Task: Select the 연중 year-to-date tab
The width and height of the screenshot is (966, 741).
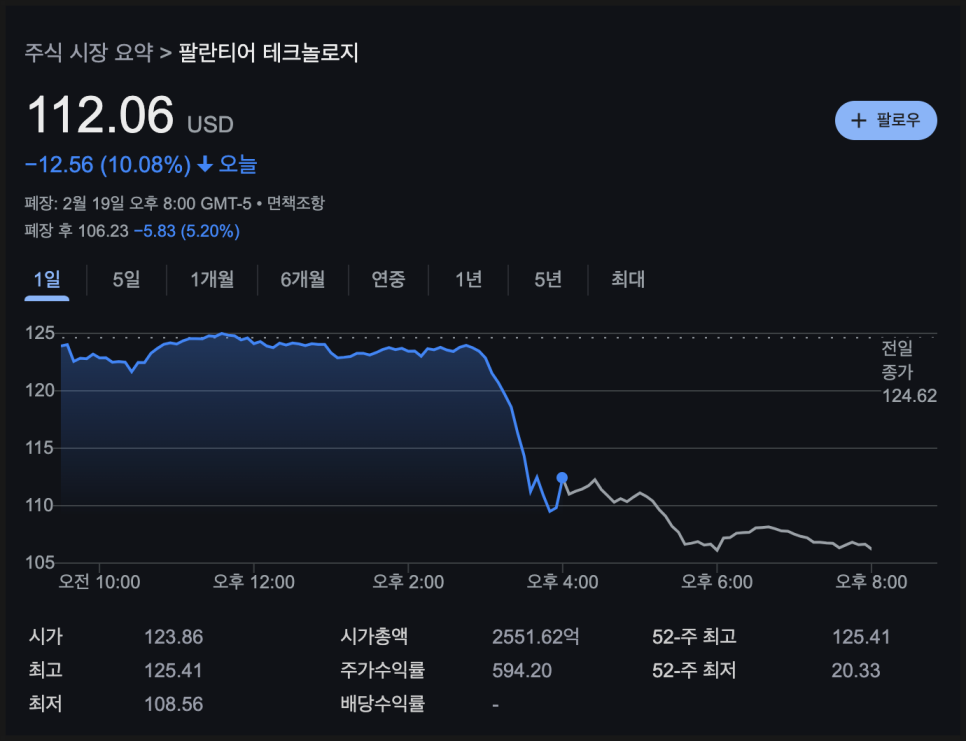Action: (388, 280)
